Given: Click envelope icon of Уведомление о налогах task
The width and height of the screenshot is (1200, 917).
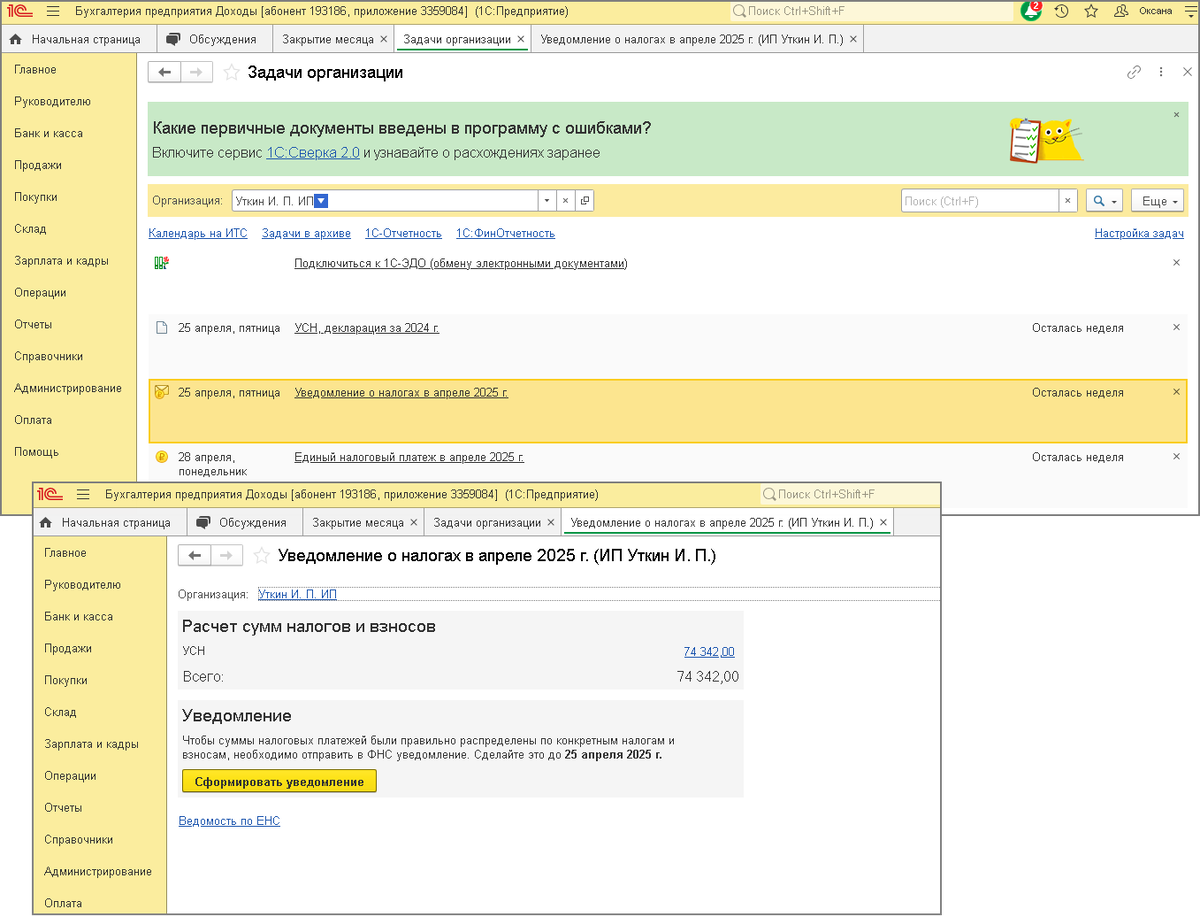Looking at the screenshot, I should 161,392.
